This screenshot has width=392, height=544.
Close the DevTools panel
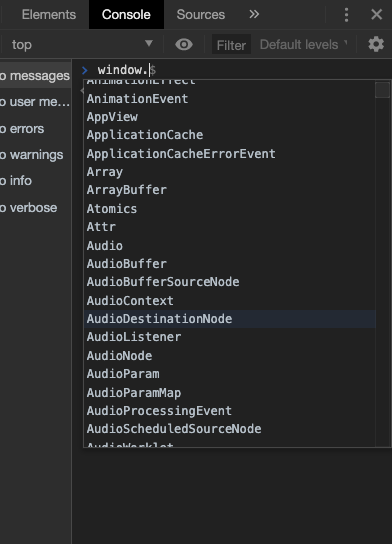click(376, 15)
